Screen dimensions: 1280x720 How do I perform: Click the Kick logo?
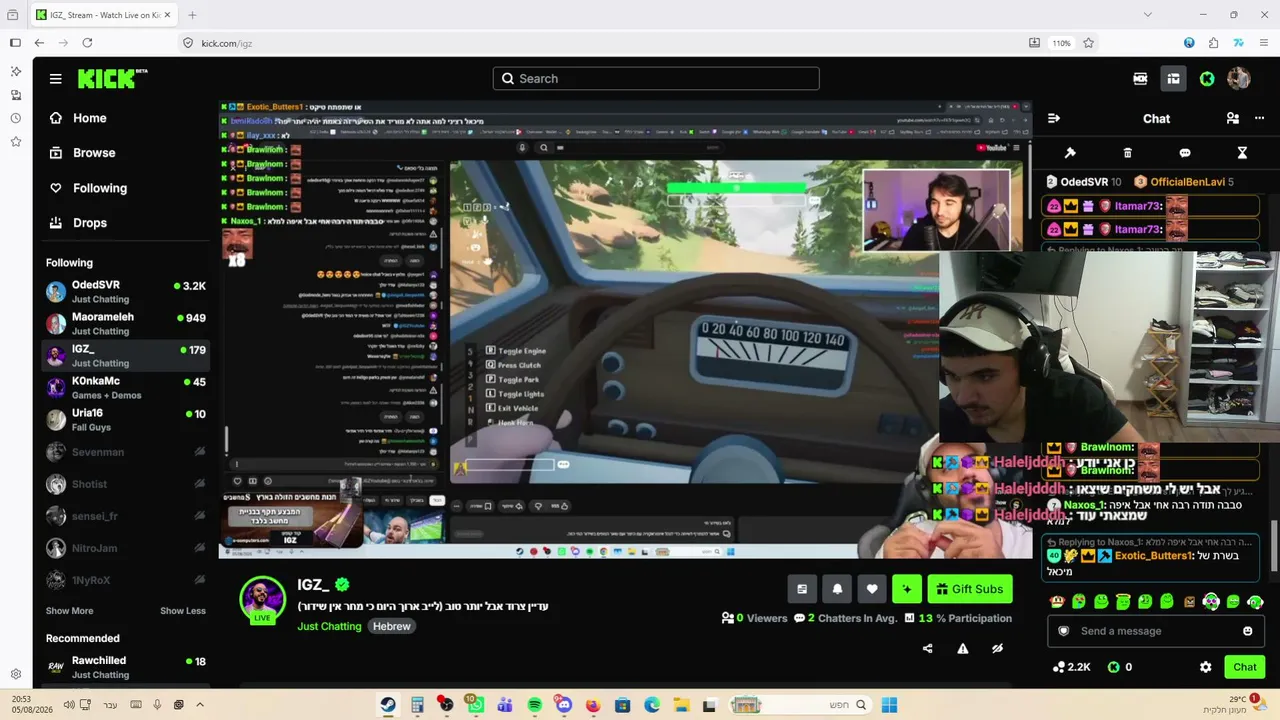pyautogui.click(x=111, y=79)
